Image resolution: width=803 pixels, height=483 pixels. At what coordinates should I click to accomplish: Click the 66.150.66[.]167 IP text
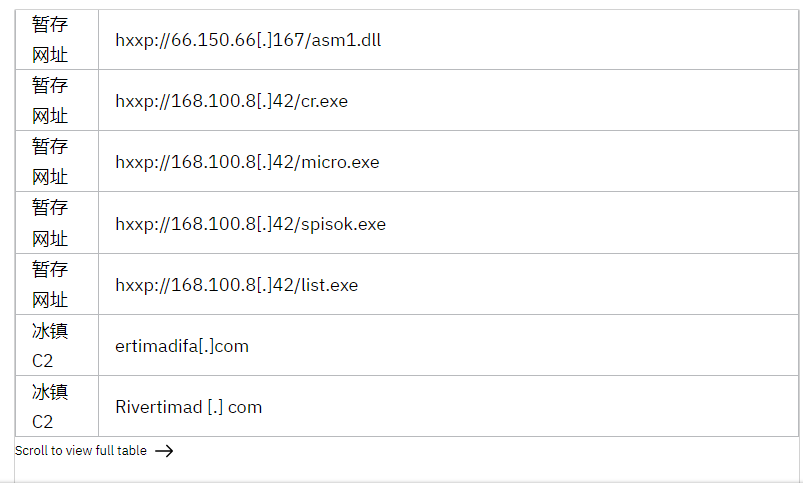tap(237, 40)
